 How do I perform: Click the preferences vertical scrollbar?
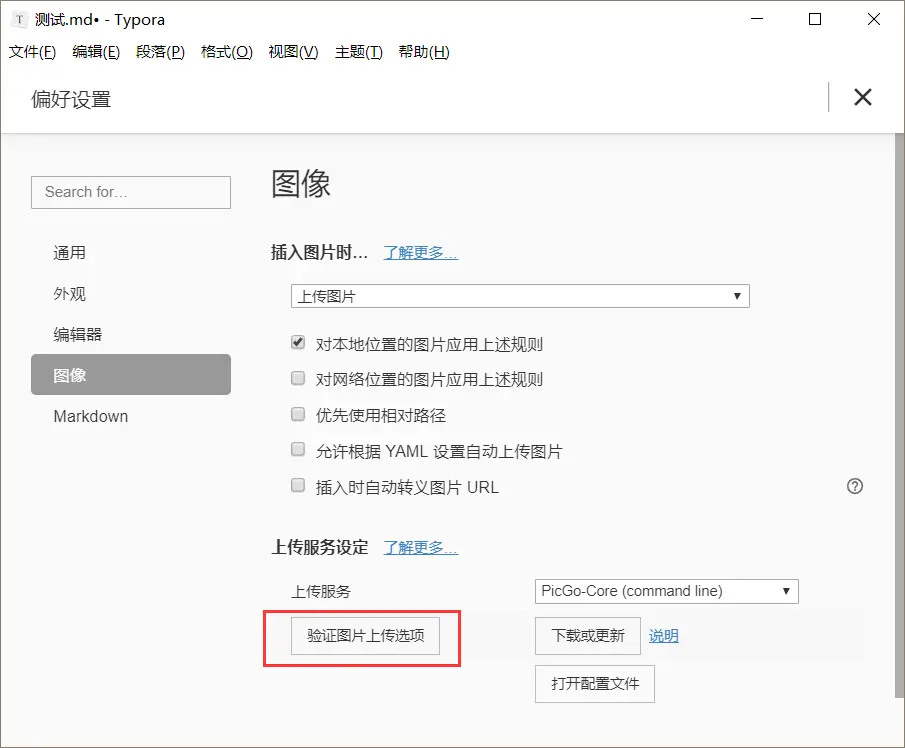899,416
